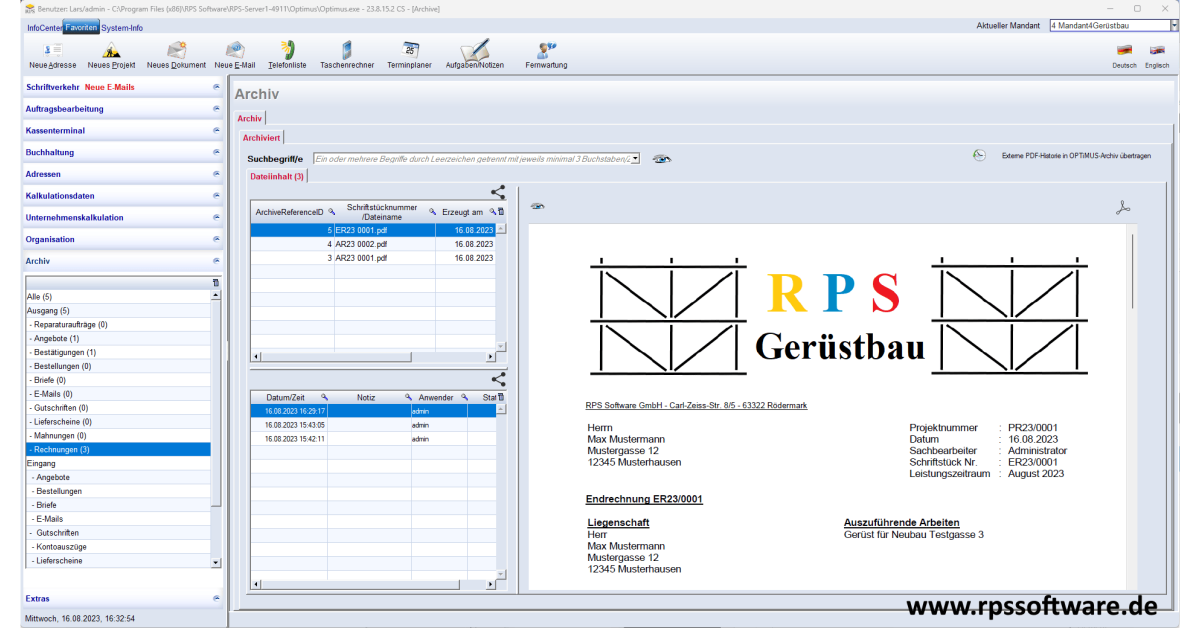Expand the Adressen section chevron
The height and width of the screenshot is (628, 1200).
pos(216,174)
